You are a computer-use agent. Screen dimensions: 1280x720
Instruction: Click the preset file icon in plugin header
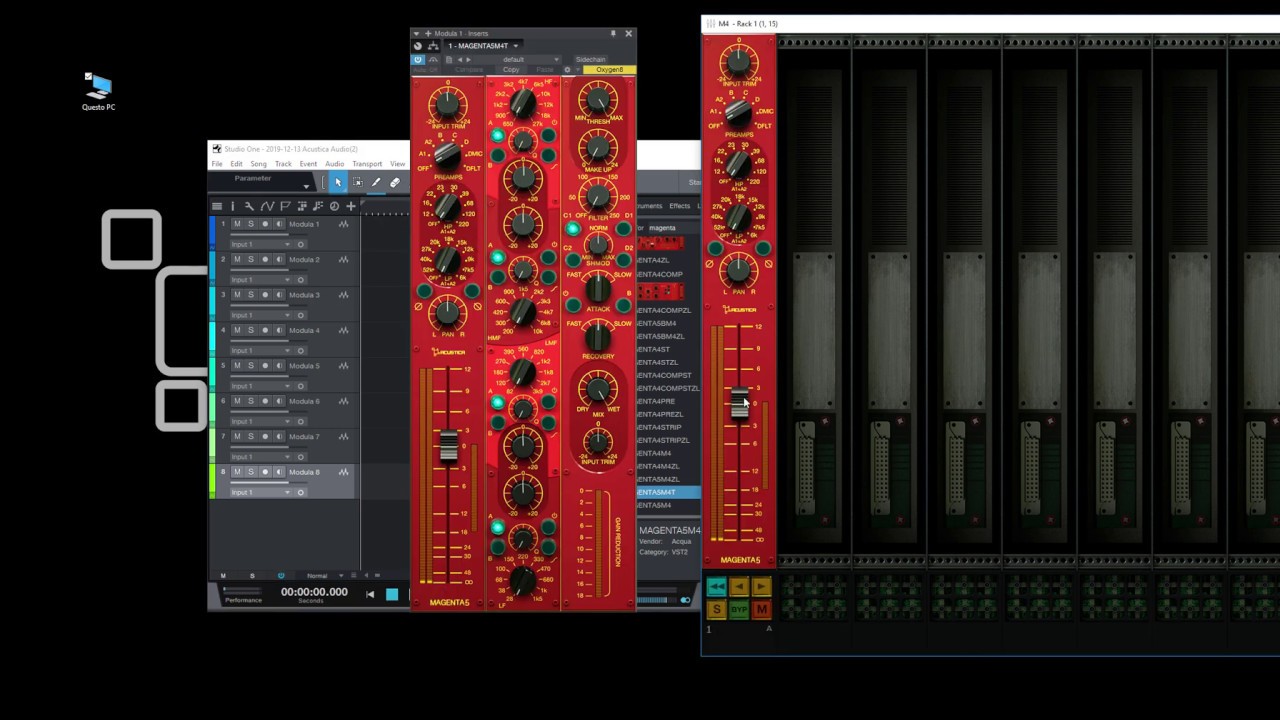(448, 59)
